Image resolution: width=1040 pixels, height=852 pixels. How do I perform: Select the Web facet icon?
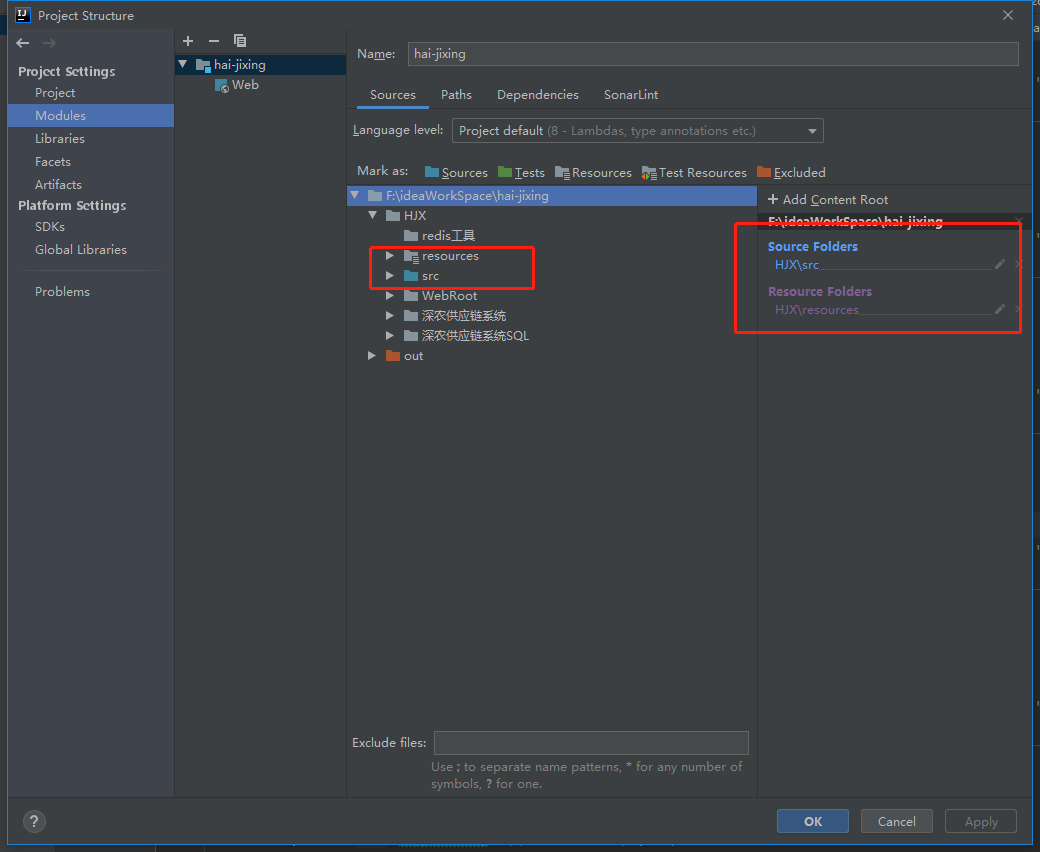tap(222, 86)
